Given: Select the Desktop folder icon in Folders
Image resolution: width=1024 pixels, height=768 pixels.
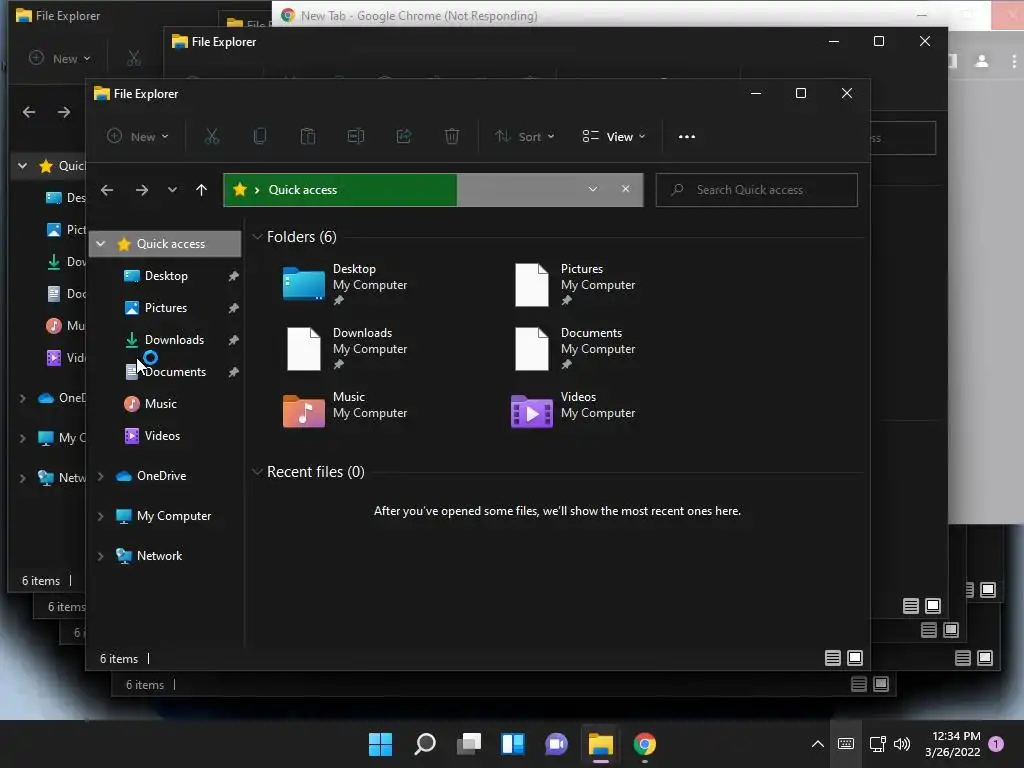Looking at the screenshot, I should click(x=303, y=283).
